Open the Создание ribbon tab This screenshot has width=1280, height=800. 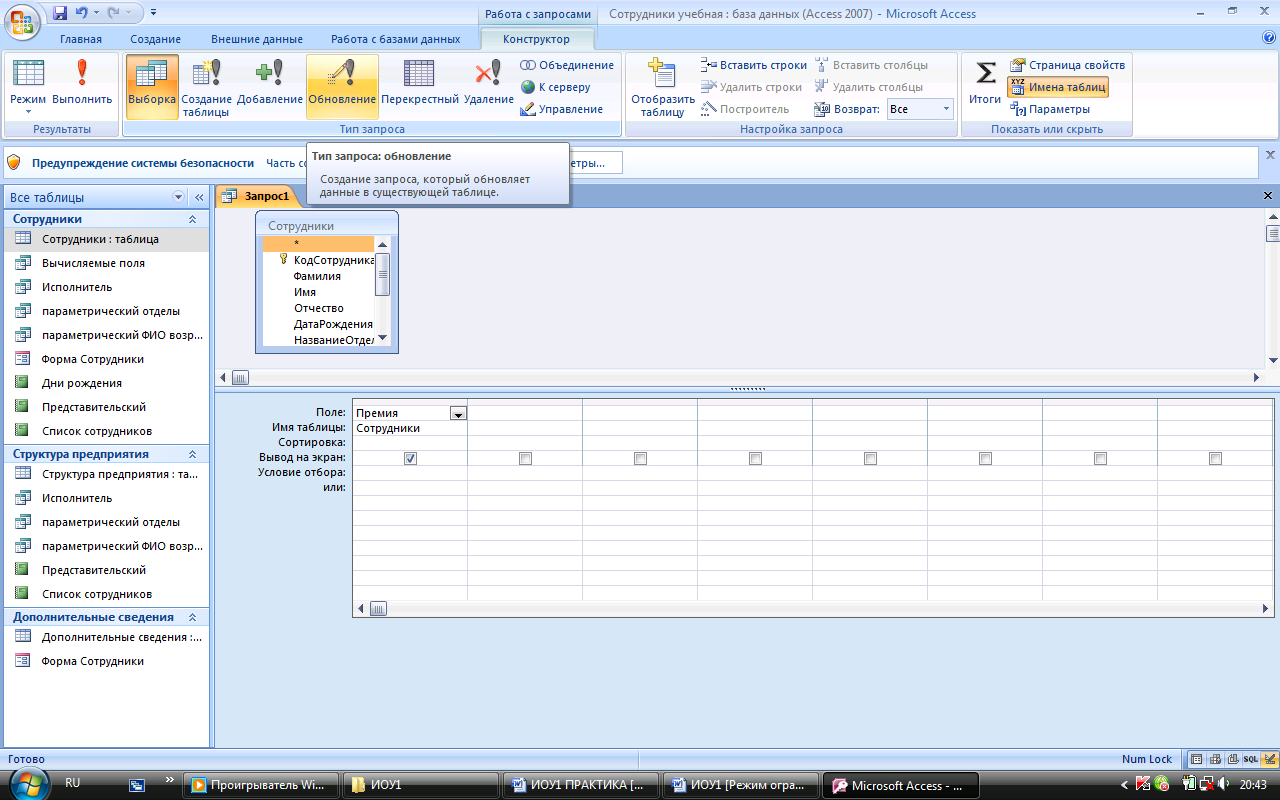coord(156,39)
